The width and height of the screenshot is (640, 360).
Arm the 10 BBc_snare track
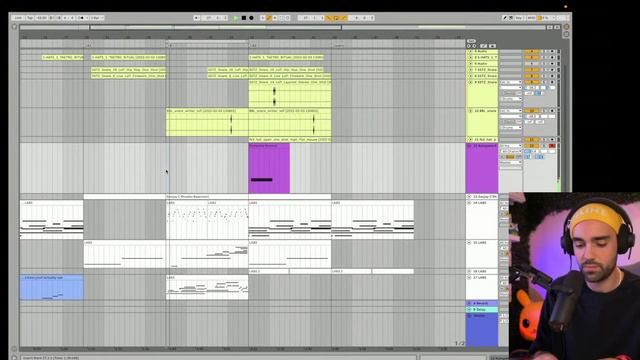tap(552, 111)
